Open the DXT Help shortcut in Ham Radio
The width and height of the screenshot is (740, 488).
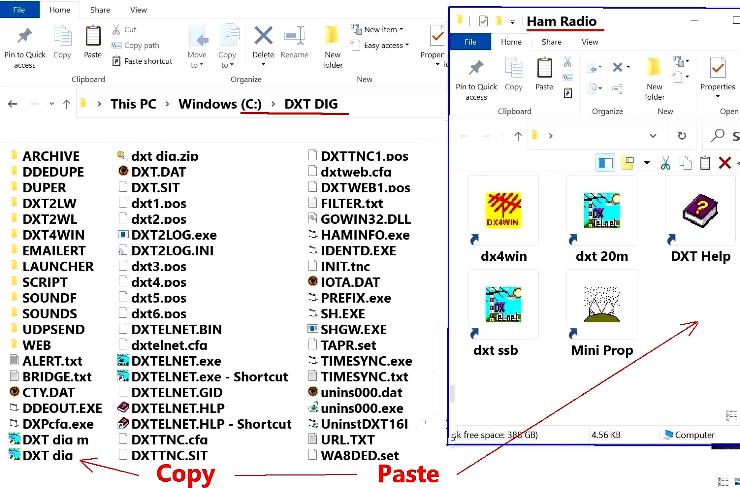[x=700, y=219]
